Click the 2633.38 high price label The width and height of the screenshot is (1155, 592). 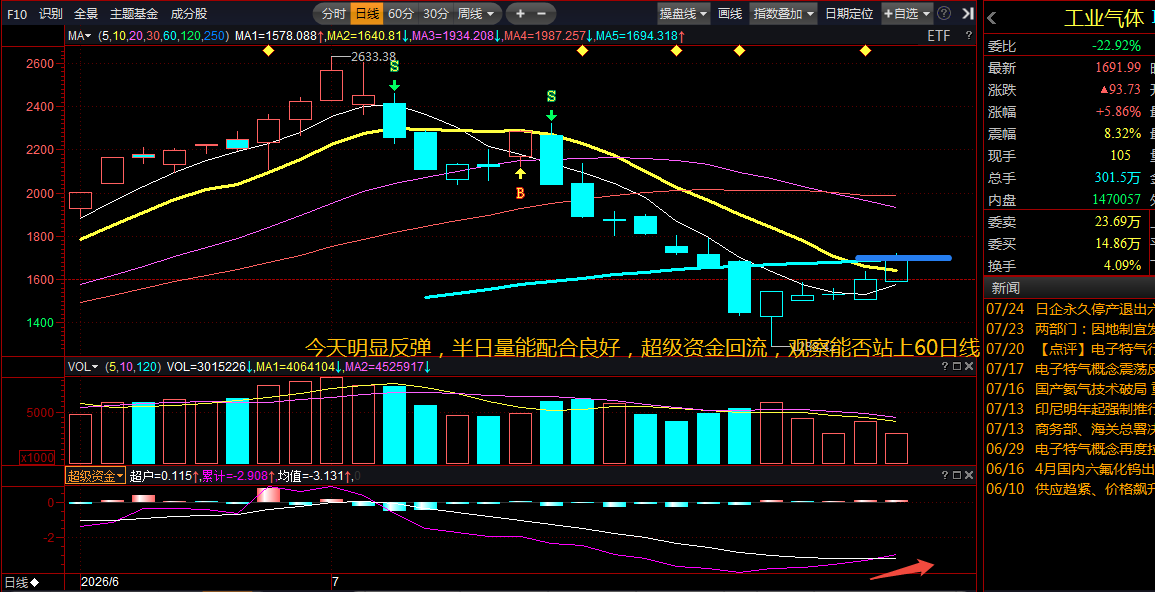pos(373,57)
